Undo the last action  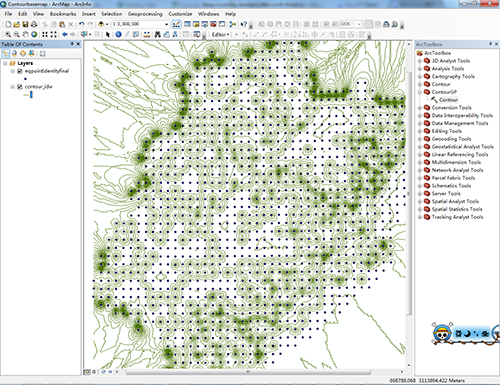tap(82, 24)
